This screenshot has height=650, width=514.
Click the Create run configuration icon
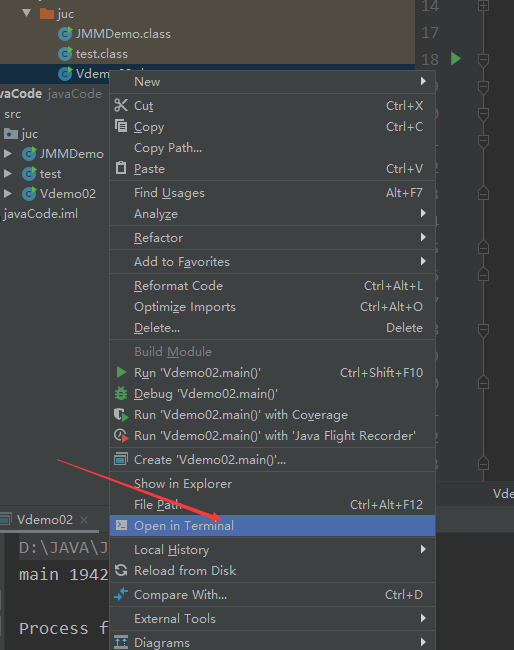(x=121, y=459)
